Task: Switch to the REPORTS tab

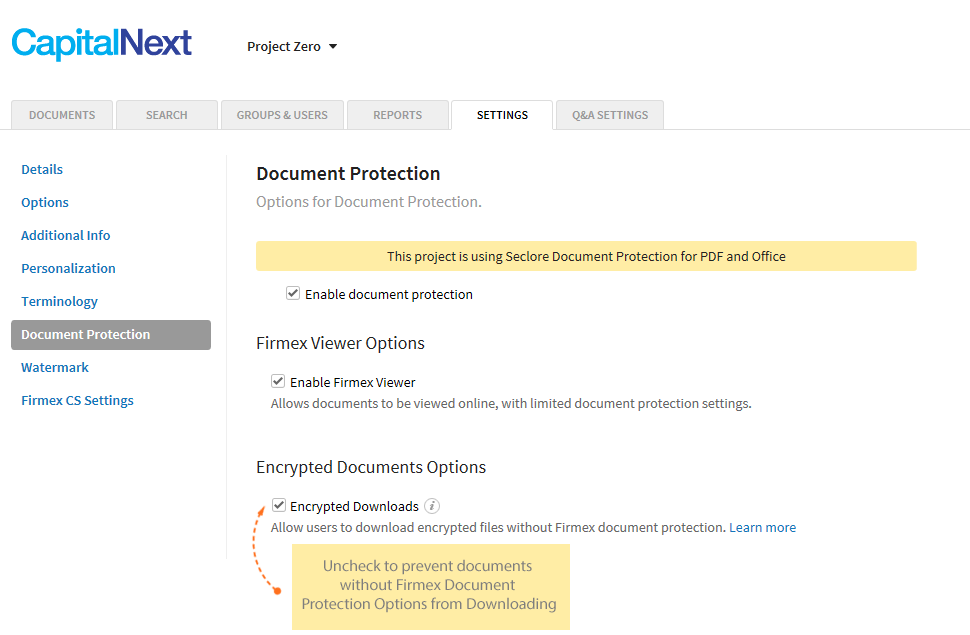Action: [397, 114]
